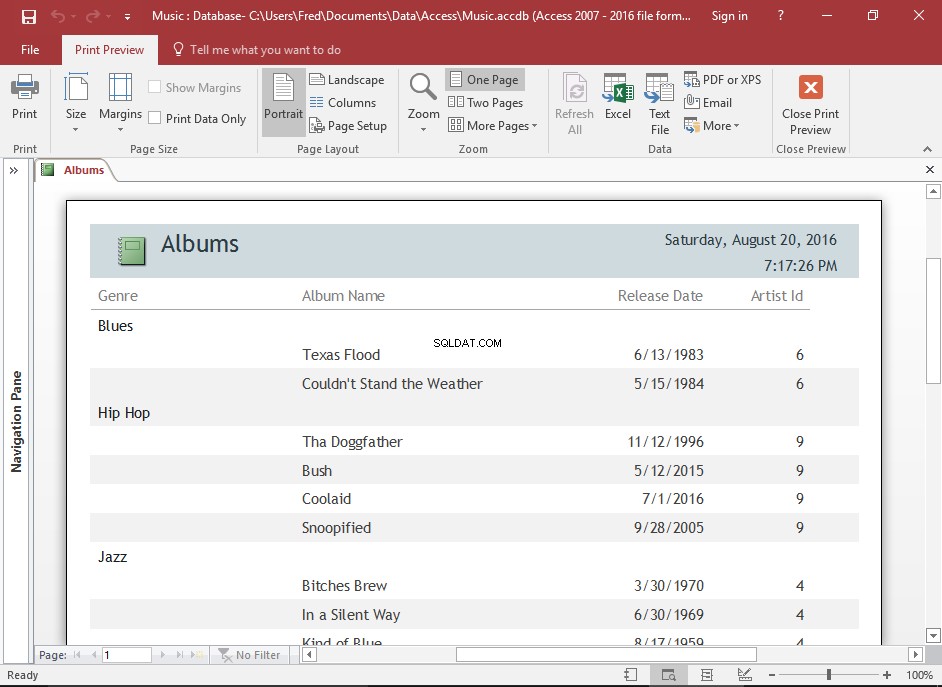Export report to Text File
Image resolution: width=942 pixels, height=687 pixels.
click(659, 103)
